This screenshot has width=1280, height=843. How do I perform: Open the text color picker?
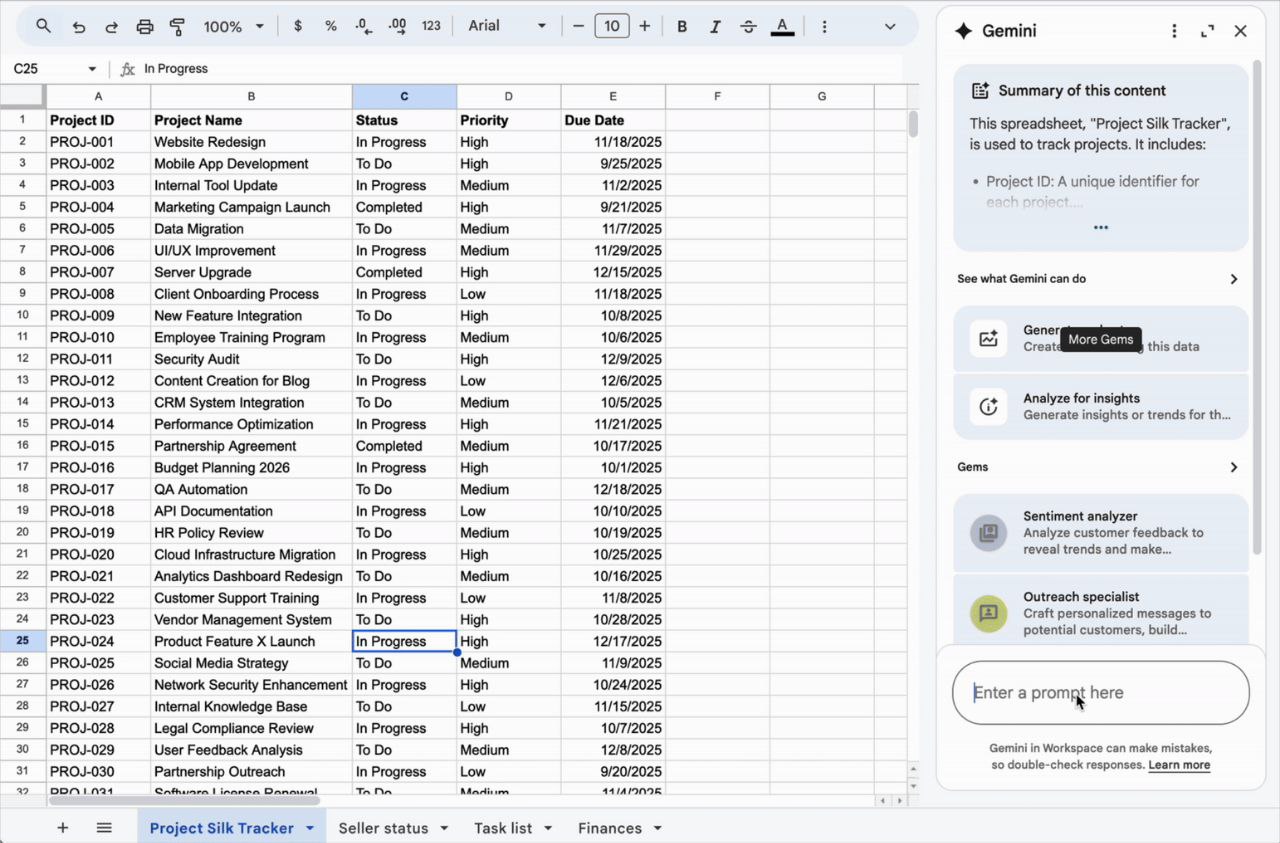tap(782, 27)
